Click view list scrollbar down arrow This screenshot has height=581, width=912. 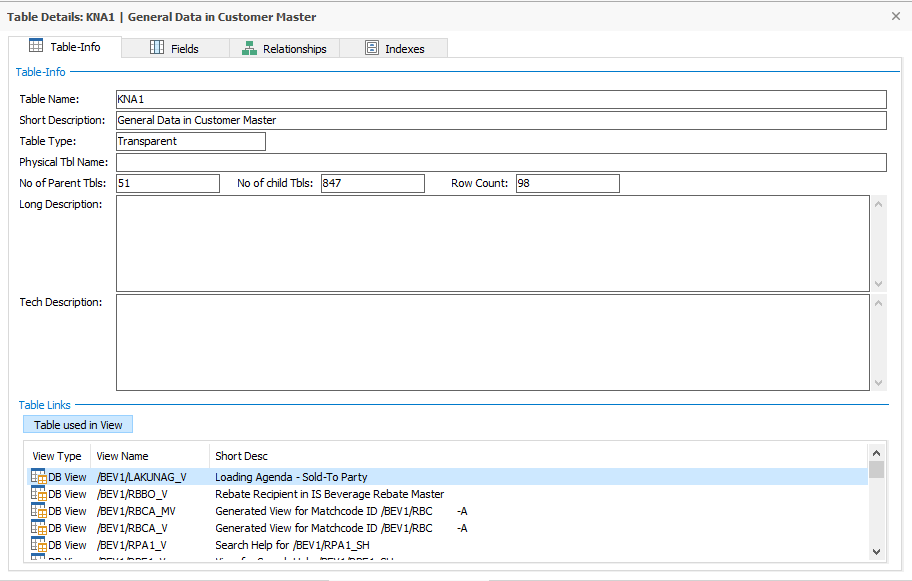point(877,551)
